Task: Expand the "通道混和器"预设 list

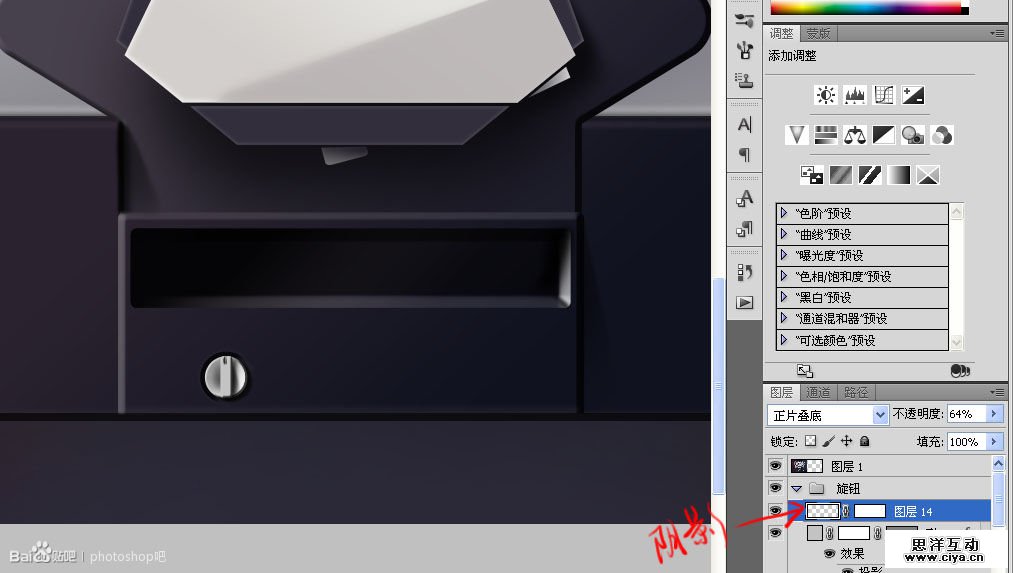Action: 784,318
